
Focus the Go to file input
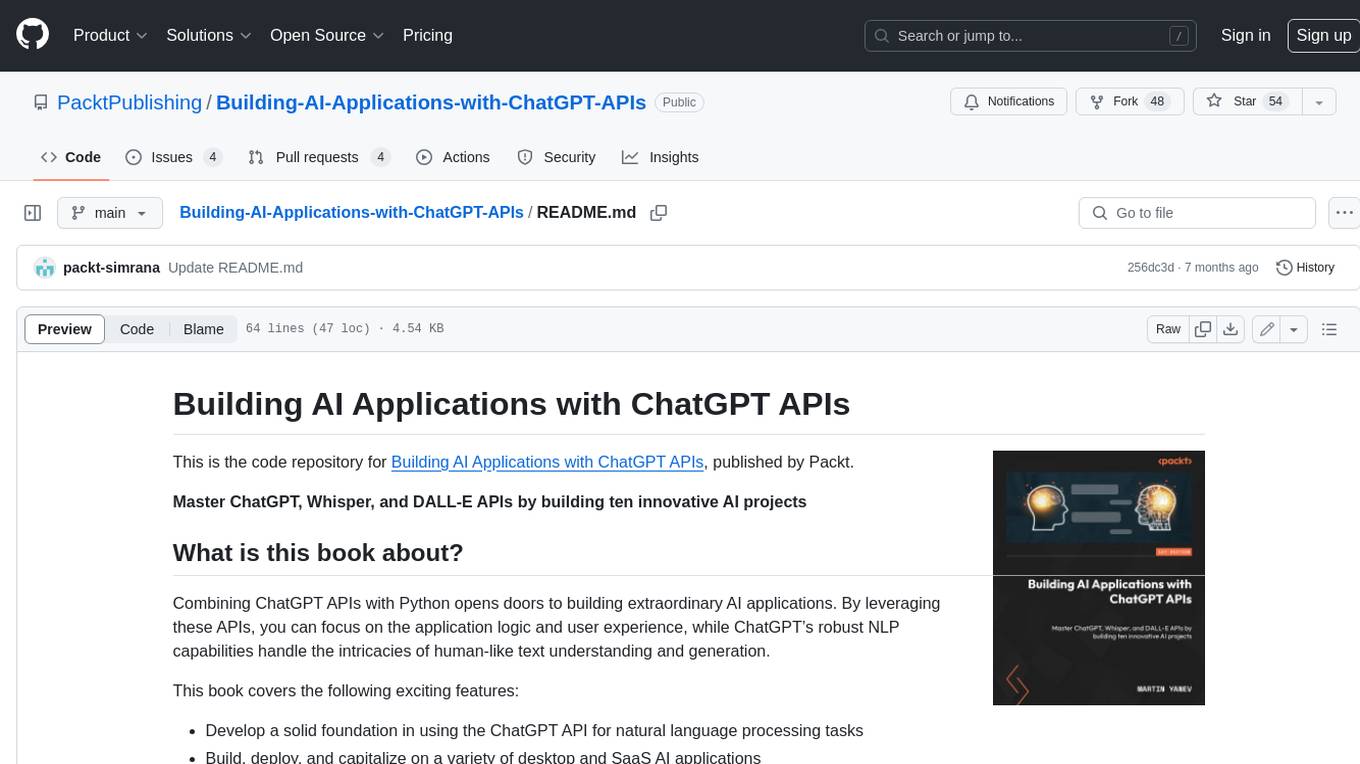point(1197,213)
